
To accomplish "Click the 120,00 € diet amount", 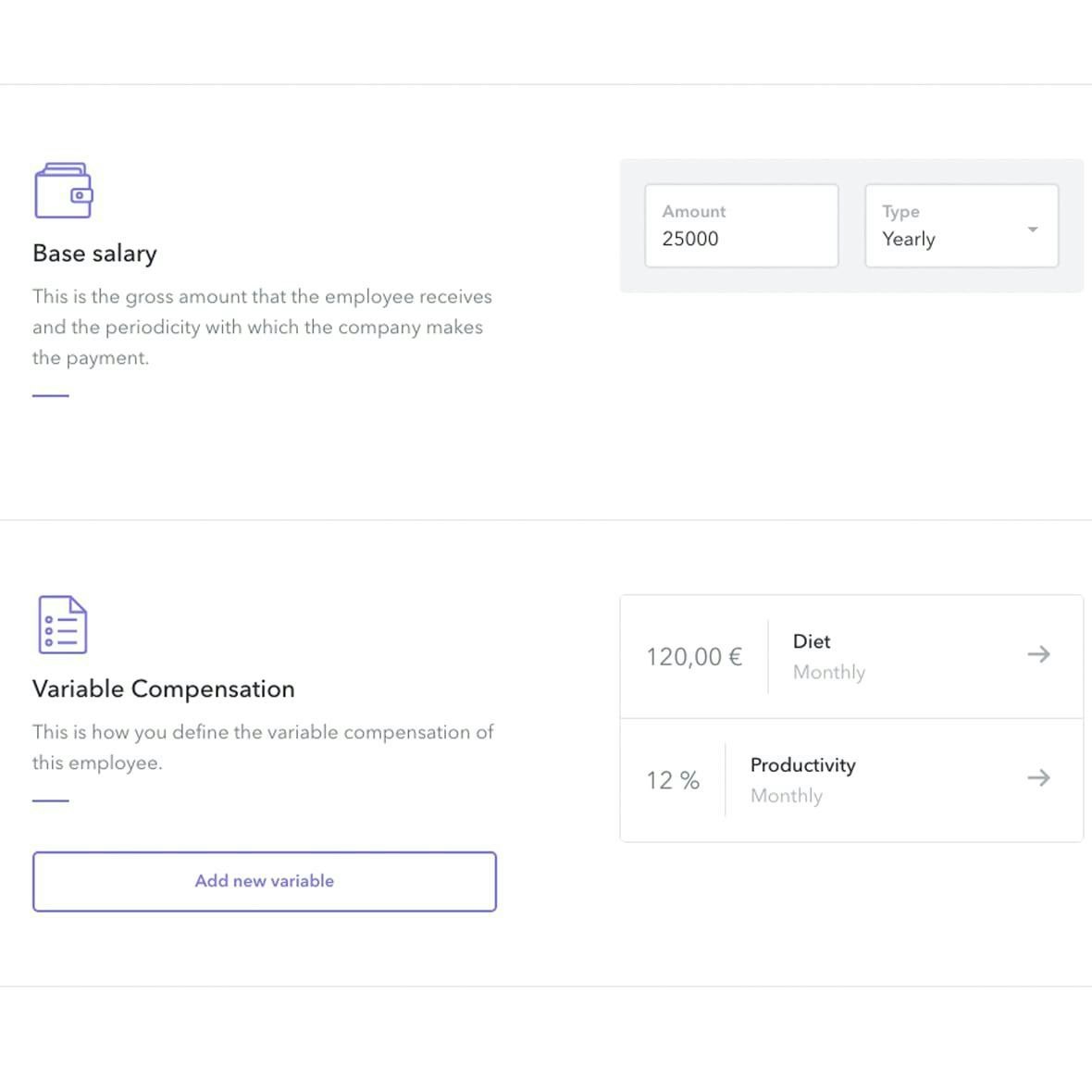I will 694,657.
